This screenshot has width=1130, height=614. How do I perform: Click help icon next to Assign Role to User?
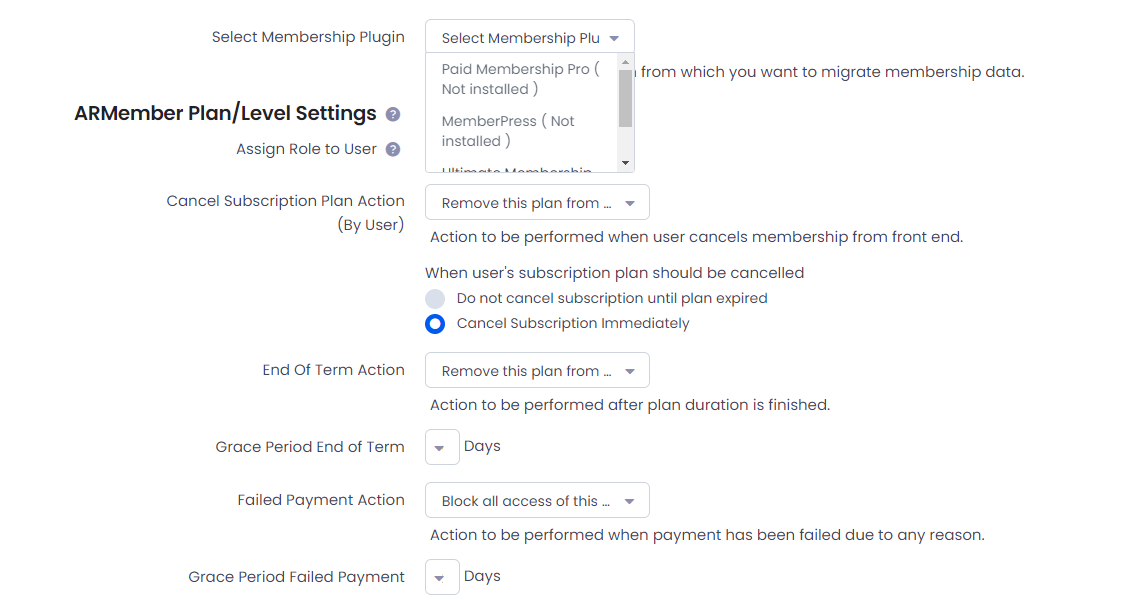coord(393,149)
